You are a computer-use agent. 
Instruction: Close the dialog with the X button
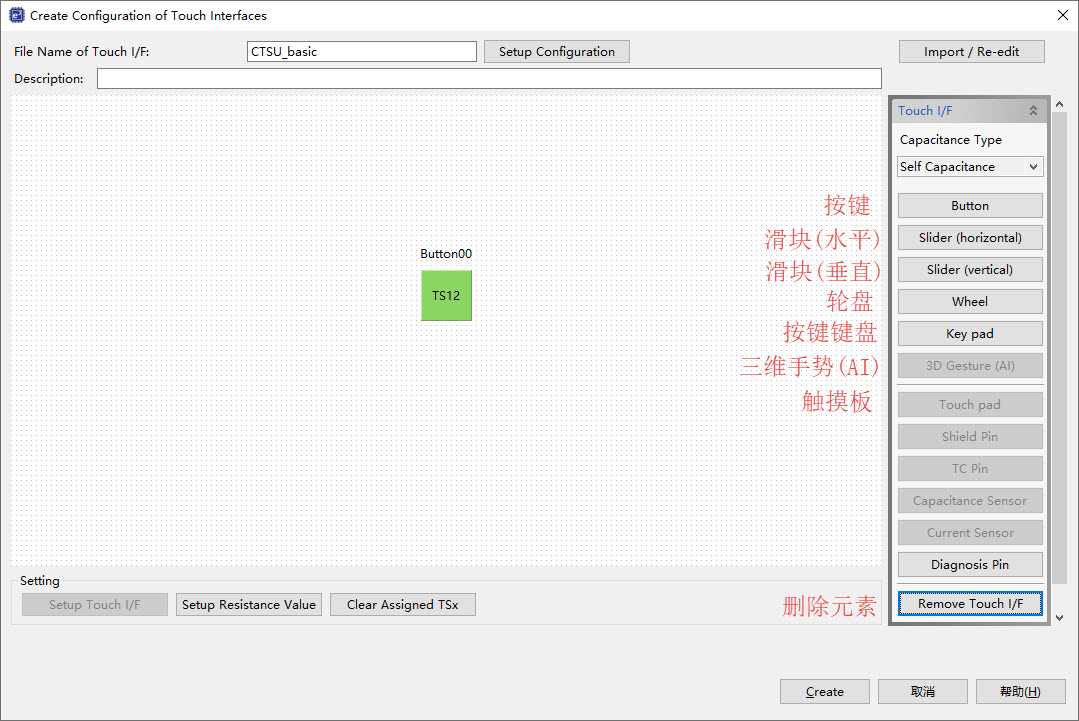(x=1062, y=15)
